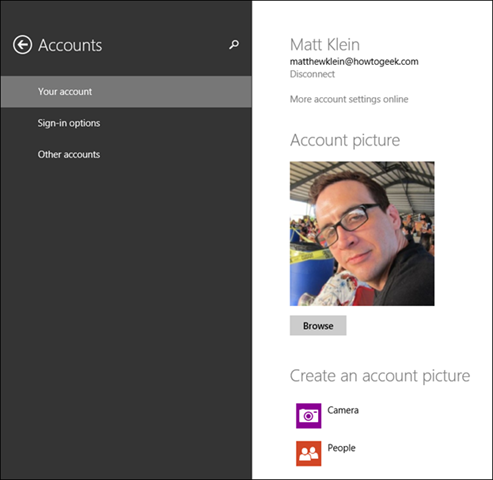Click the Create an account picture heading
493x480 pixels.
tap(380, 376)
